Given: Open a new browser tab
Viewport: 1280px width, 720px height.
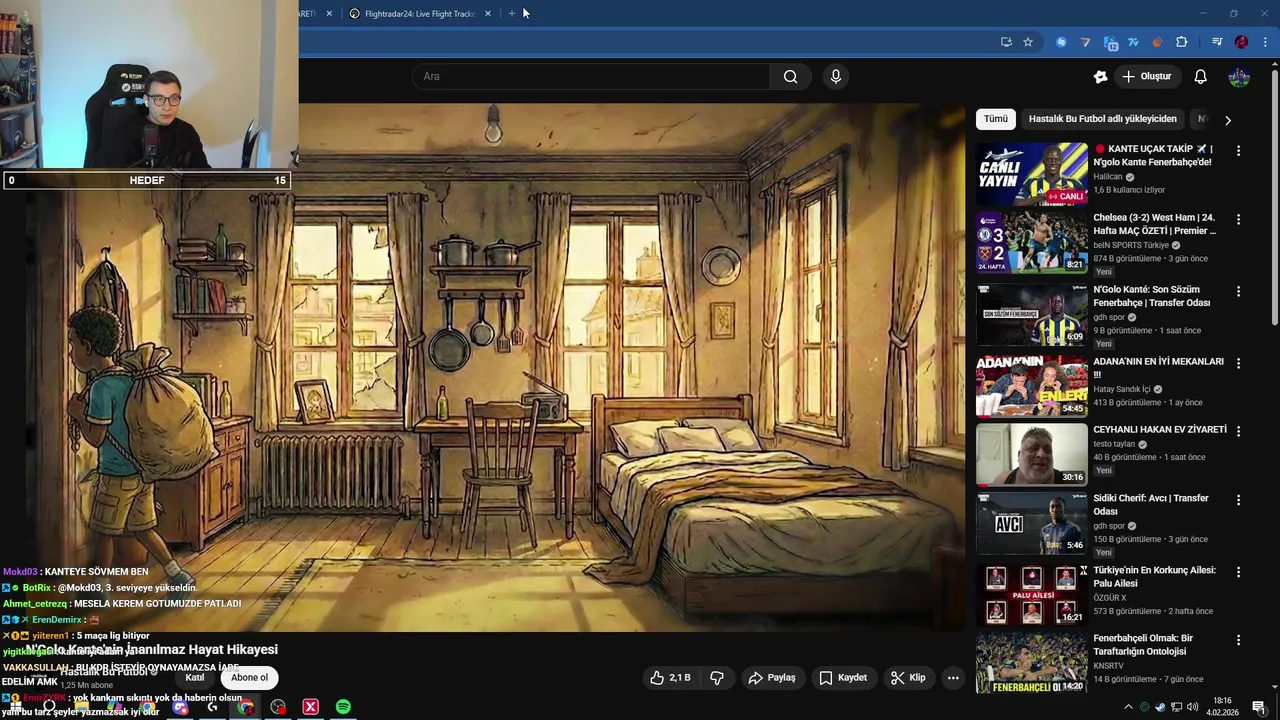Looking at the screenshot, I should tap(512, 13).
